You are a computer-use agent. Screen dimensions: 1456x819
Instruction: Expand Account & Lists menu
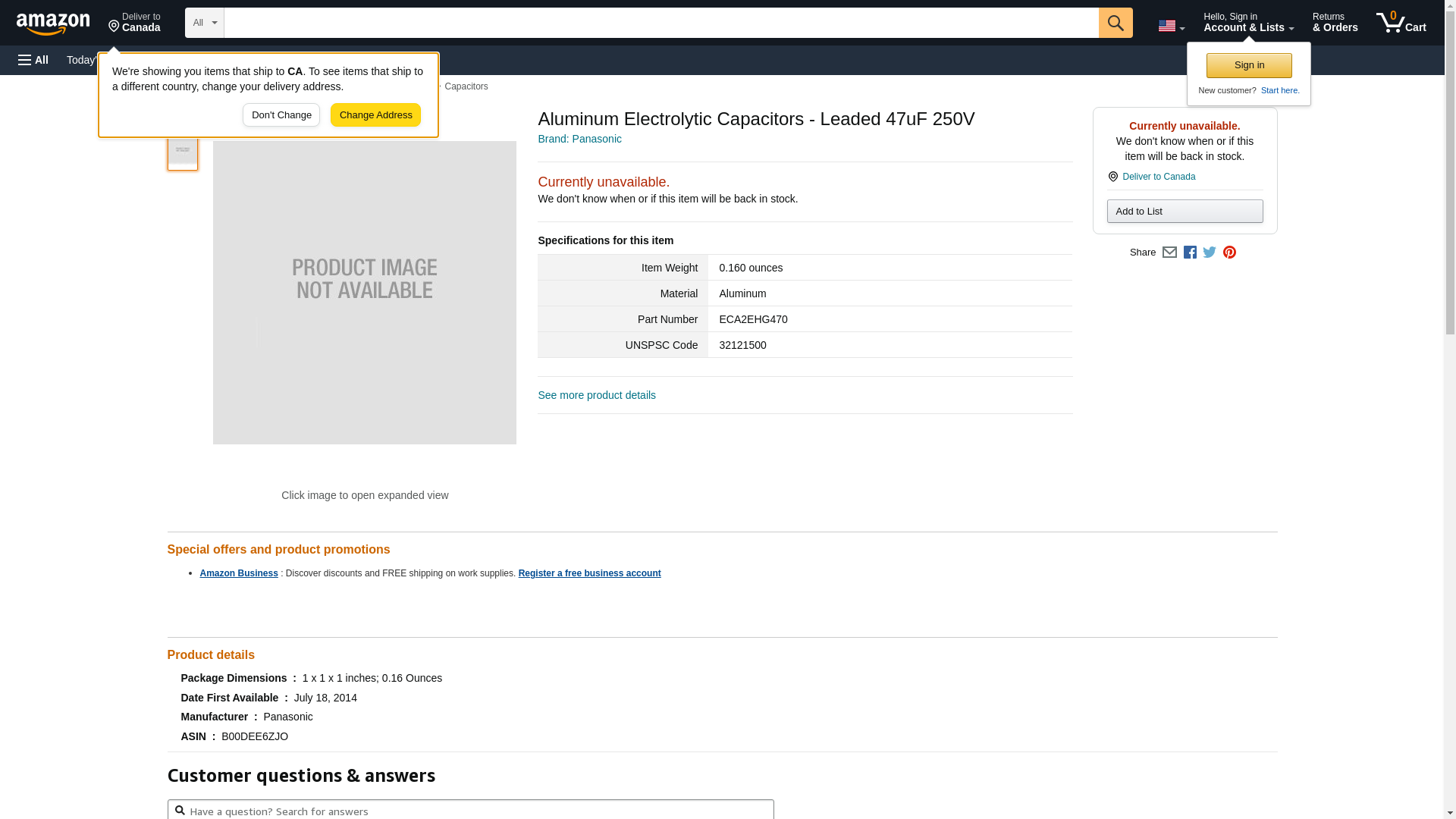[1248, 23]
